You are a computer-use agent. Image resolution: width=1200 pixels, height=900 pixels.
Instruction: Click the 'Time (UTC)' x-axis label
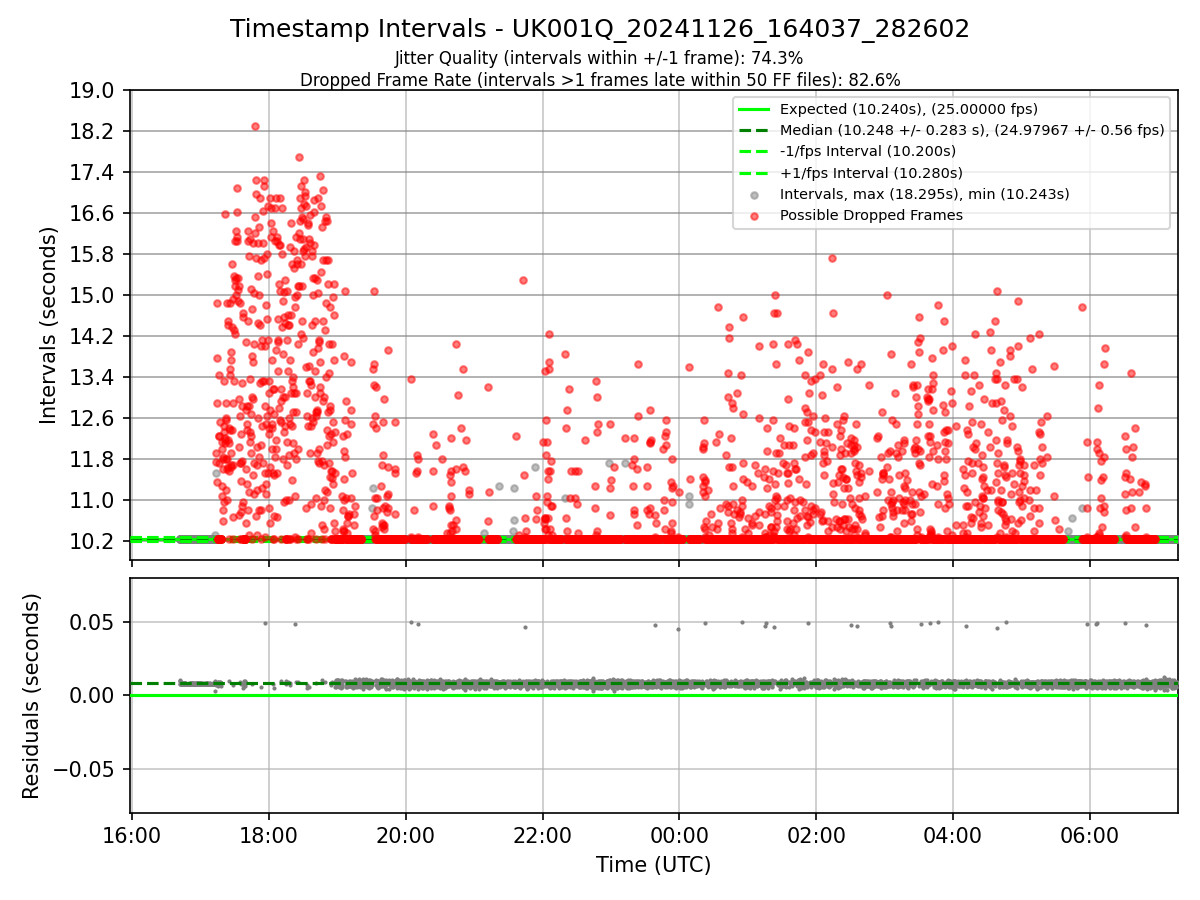[x=654, y=865]
